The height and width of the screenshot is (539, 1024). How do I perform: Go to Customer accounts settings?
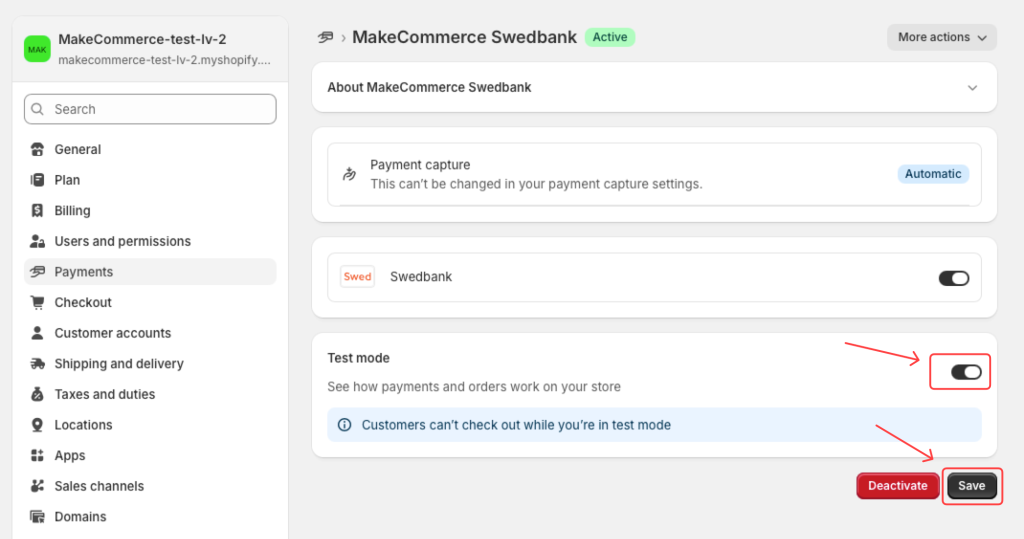(112, 333)
